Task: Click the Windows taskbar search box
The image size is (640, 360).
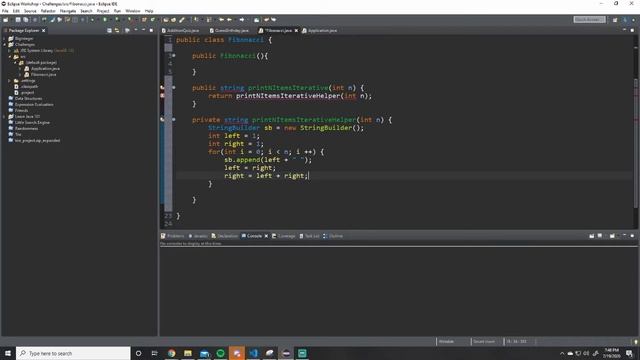Action: click(73, 353)
